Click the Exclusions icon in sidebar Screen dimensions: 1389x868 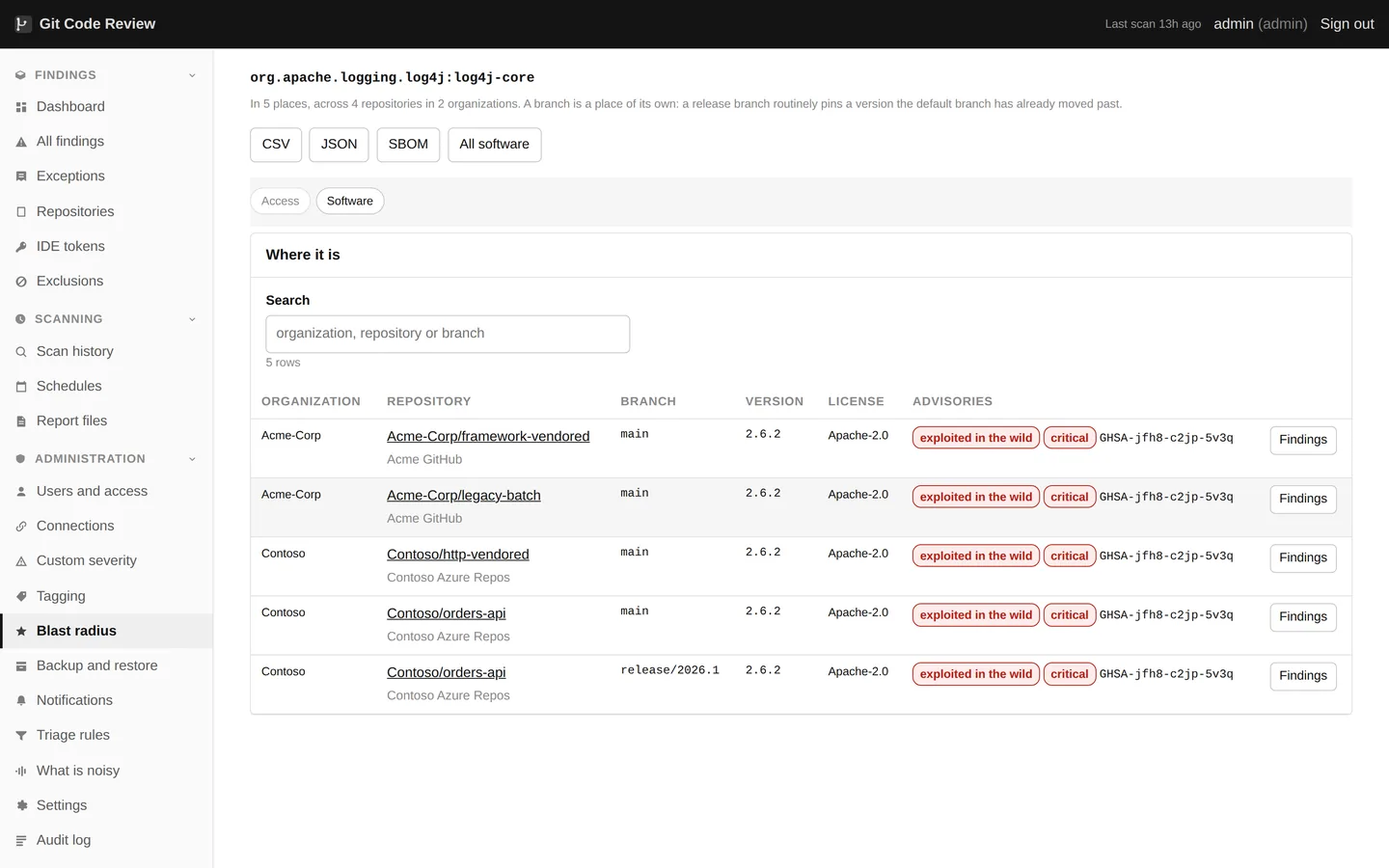click(x=21, y=282)
